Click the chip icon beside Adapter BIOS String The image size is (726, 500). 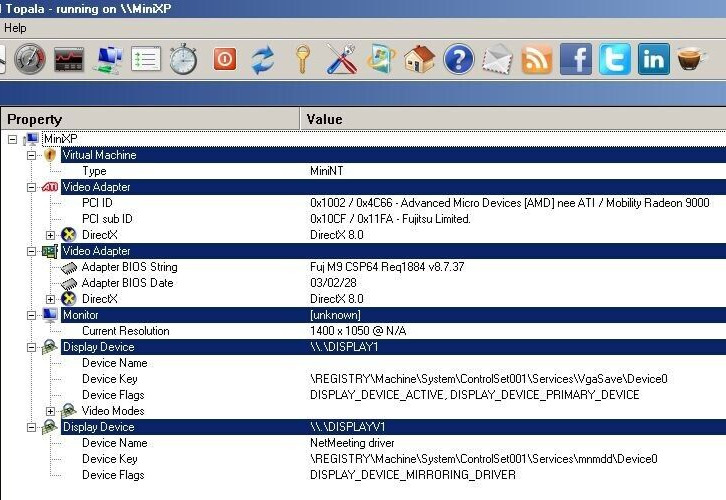pyautogui.click(x=69, y=268)
